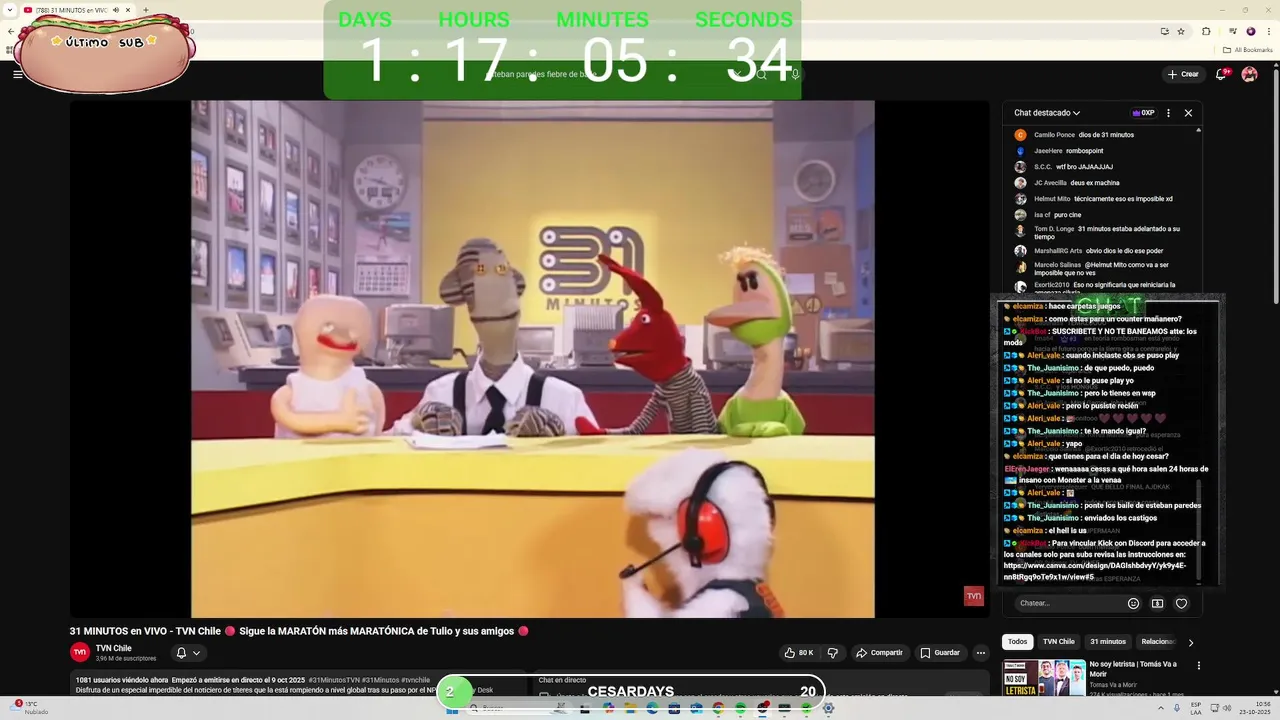Open TVN Chile channel name link

click(x=114, y=648)
